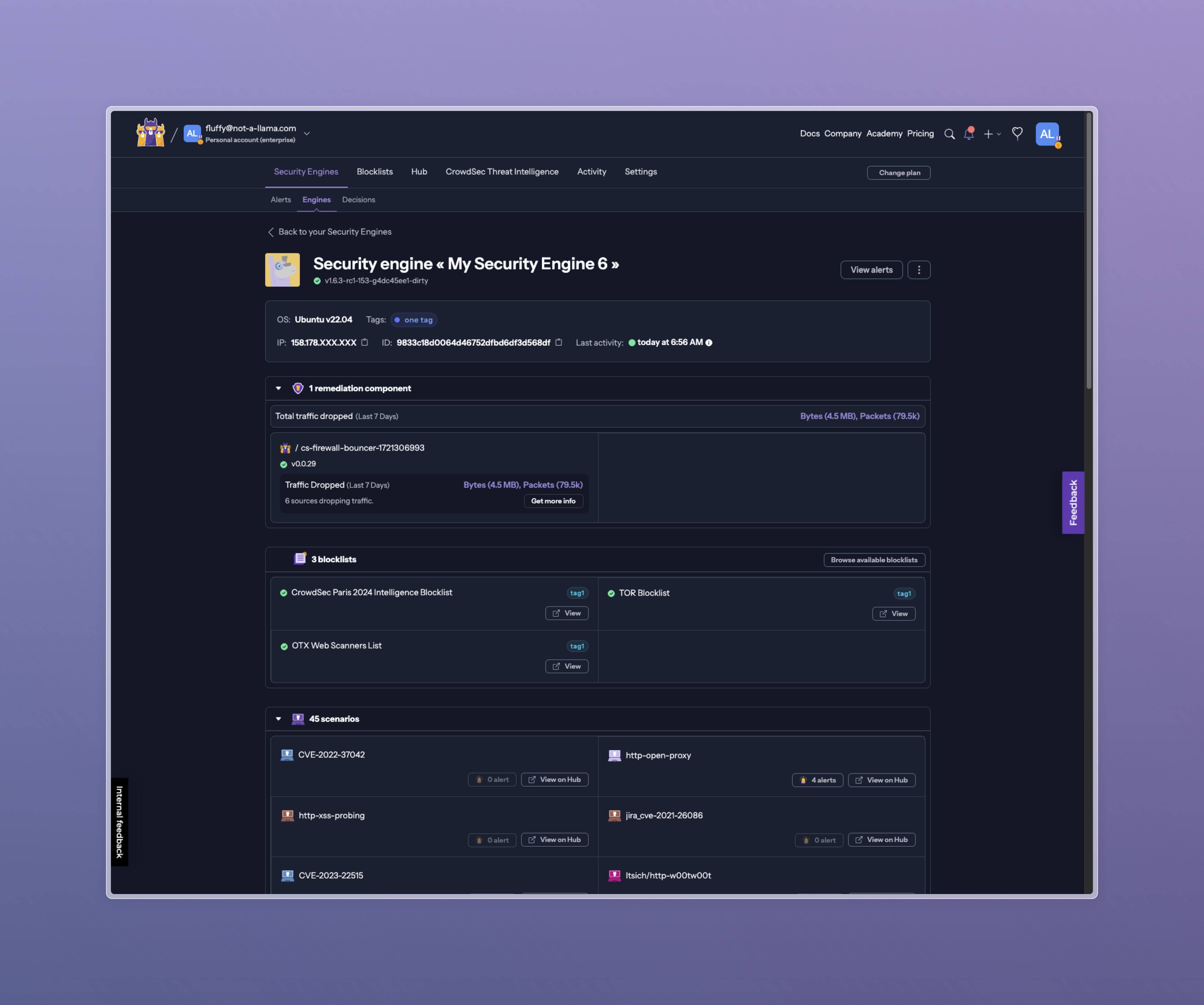Screen dimensions: 1204x1005
Task: Click Get more info on dropped traffic
Action: tap(553, 501)
